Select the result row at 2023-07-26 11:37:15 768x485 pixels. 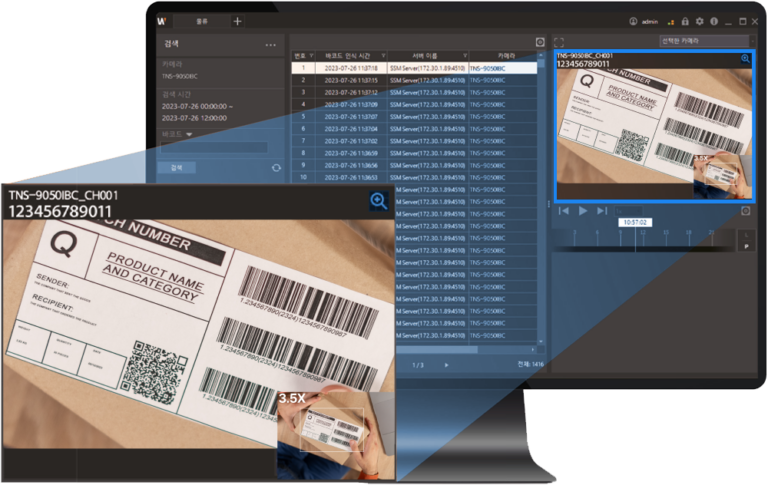[x=414, y=80]
